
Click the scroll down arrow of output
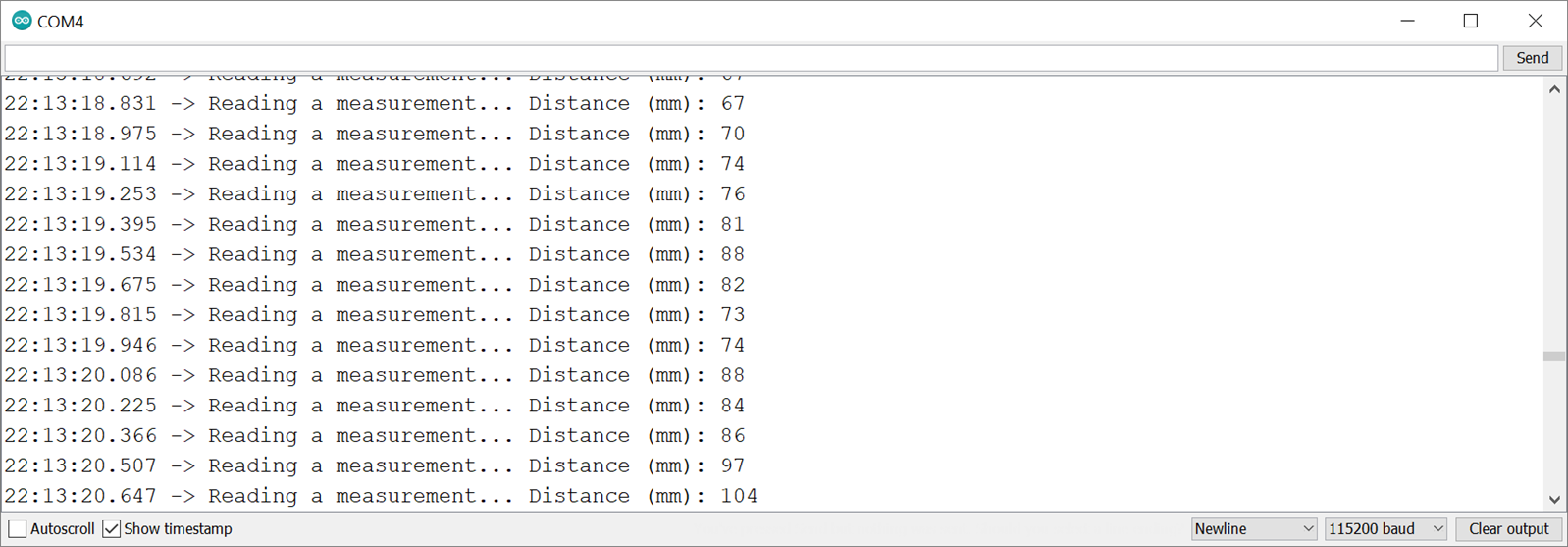pyautogui.click(x=1554, y=499)
